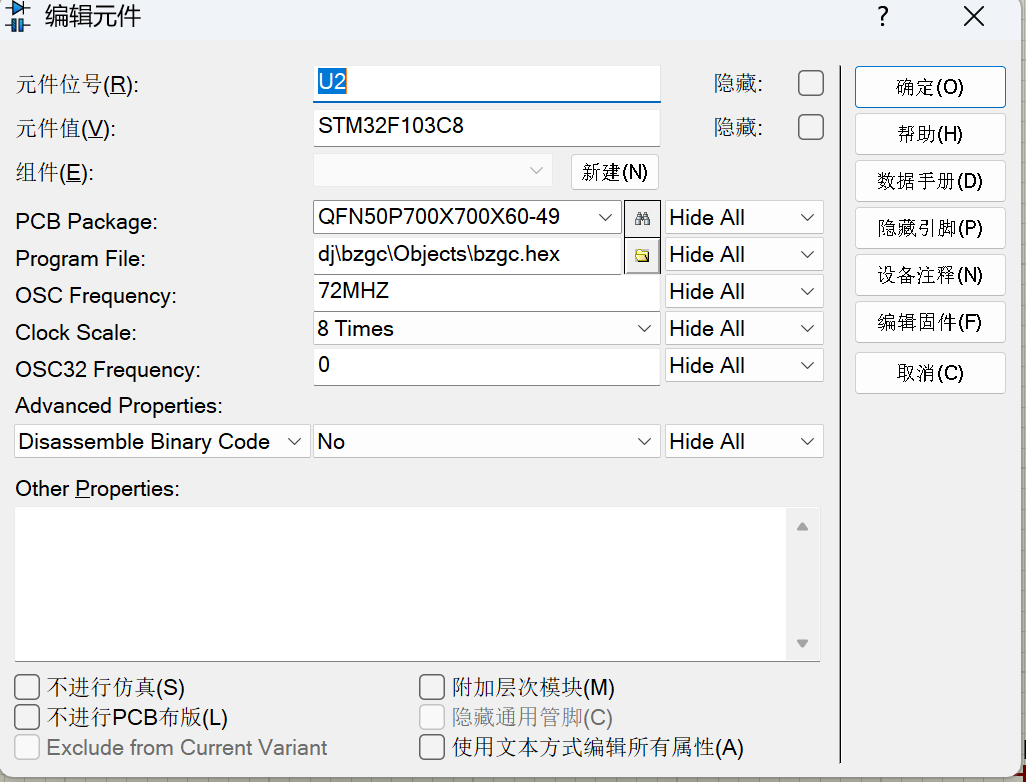Open 数据手册(D) datasheet
Screen dimensions: 1026x782
pyautogui.click(x=930, y=181)
